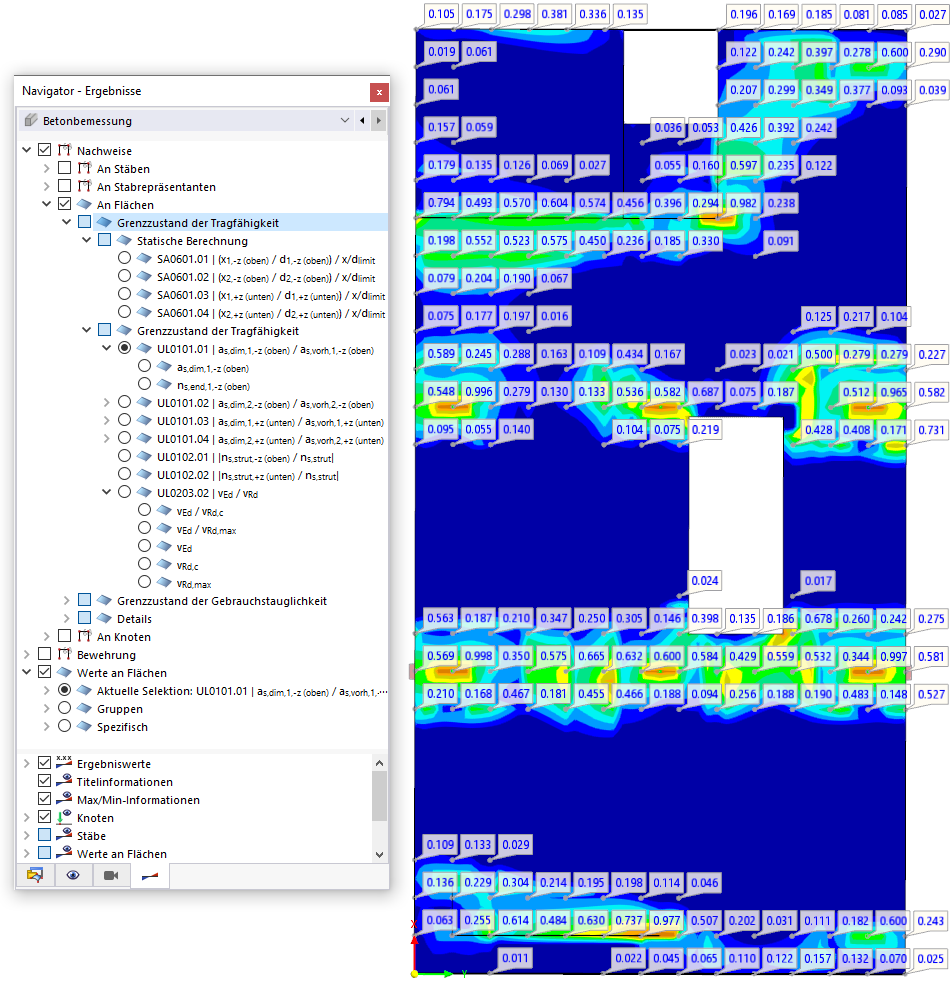952x984 pixels.
Task: Expand the UL0101.03 node
Action: [x=107, y=420]
